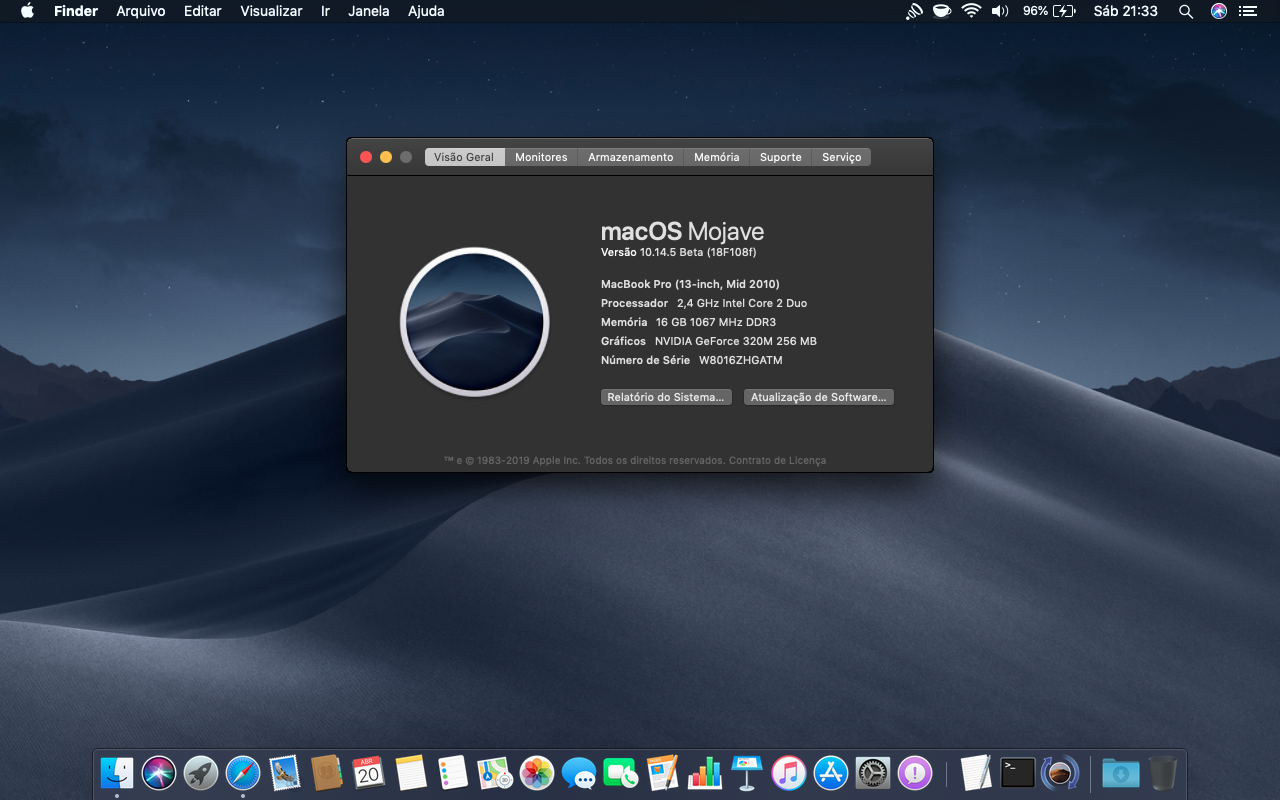1280x800 pixels.
Task: Click Wi-Fi status icon in menu bar
Action: click(x=971, y=11)
